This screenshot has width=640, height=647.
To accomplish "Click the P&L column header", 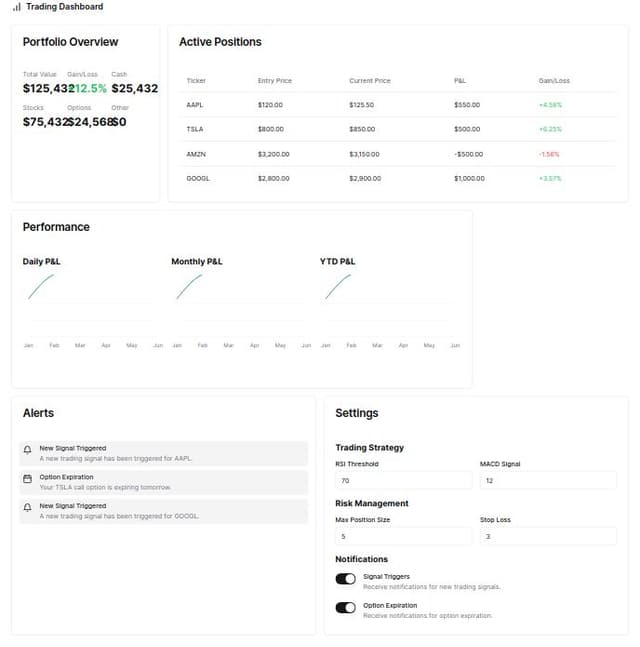I will point(460,80).
